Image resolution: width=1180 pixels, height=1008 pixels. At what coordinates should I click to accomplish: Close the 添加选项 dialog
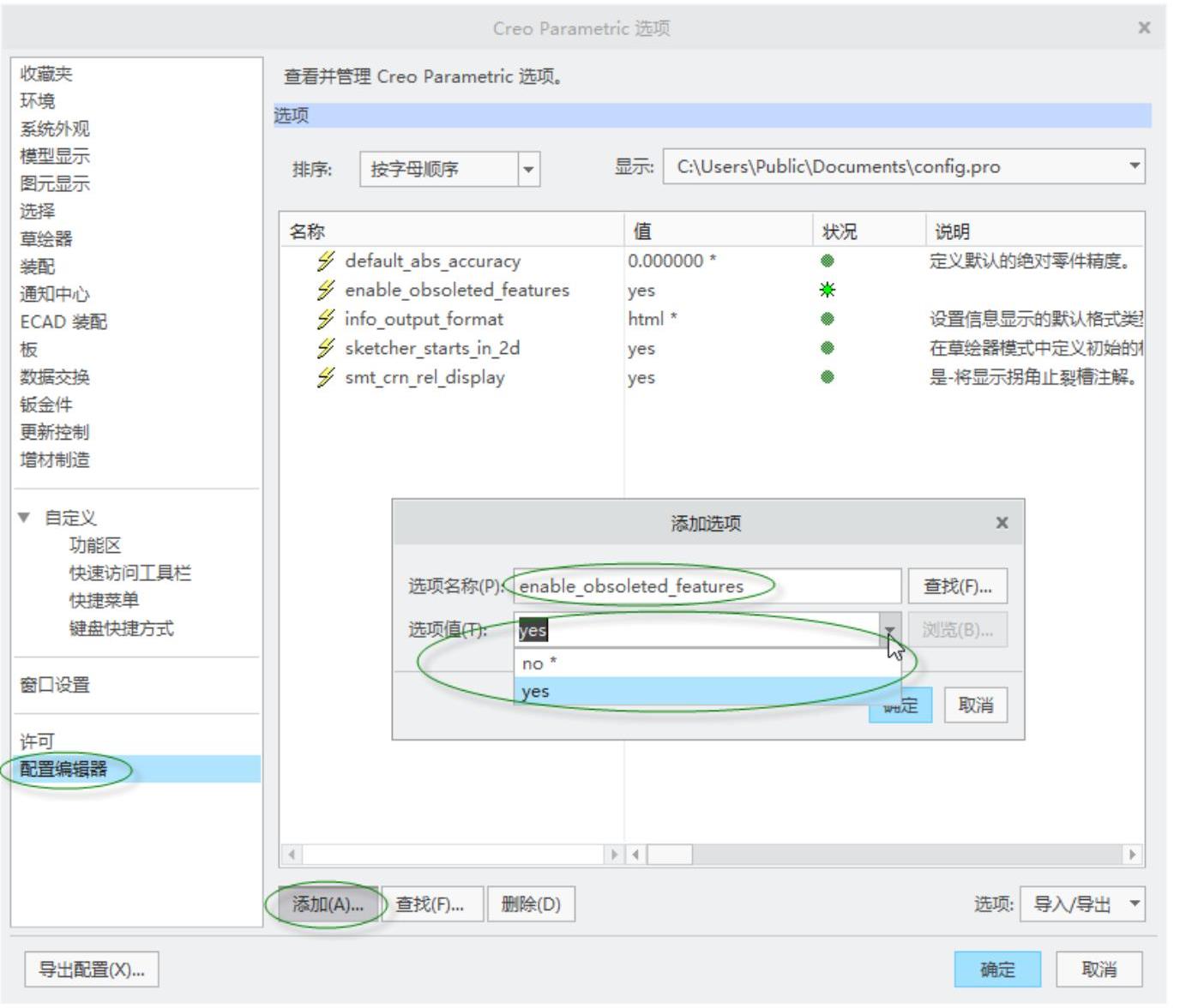coord(1002,523)
